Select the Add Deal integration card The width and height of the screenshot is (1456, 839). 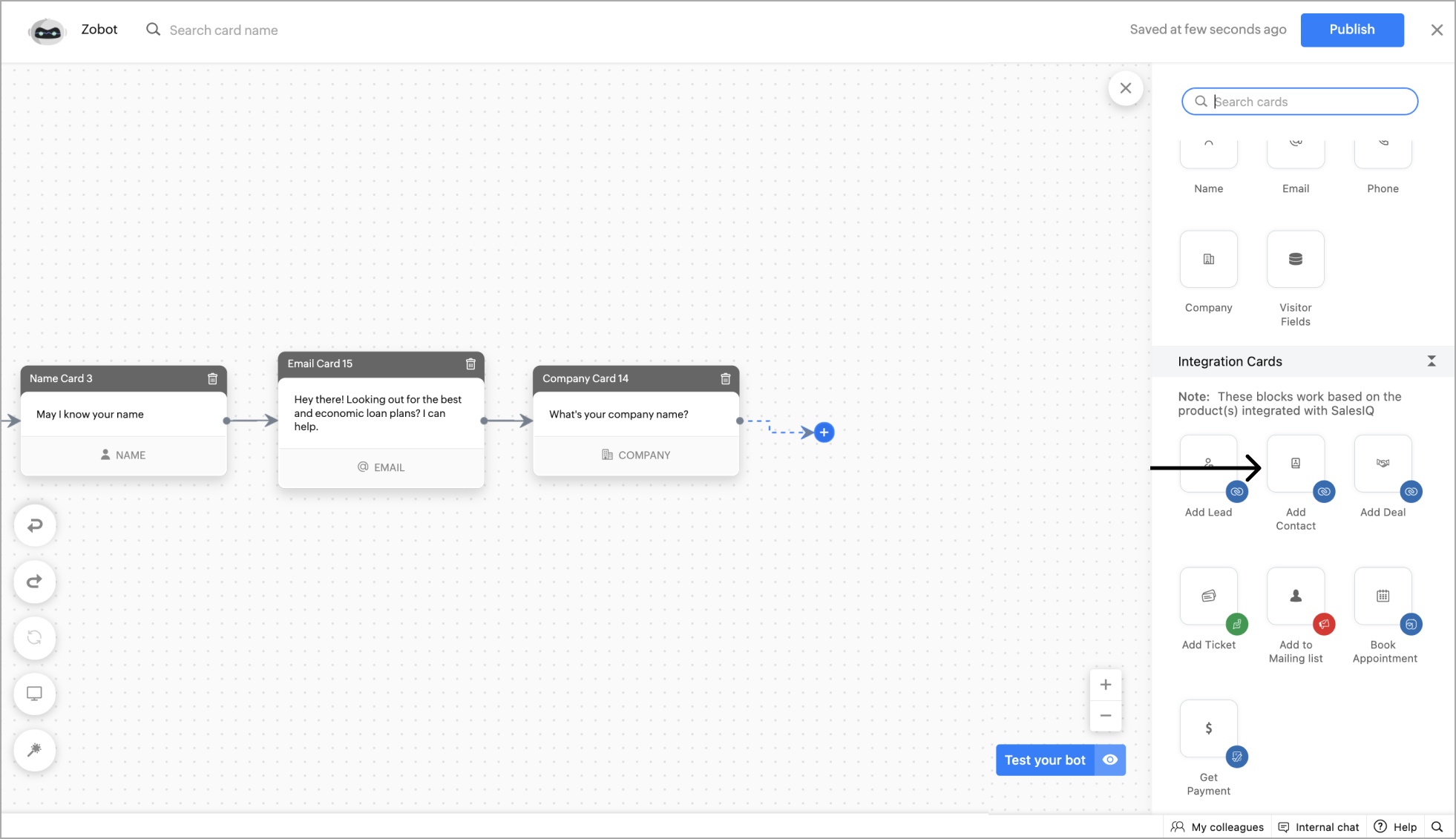1382,464
